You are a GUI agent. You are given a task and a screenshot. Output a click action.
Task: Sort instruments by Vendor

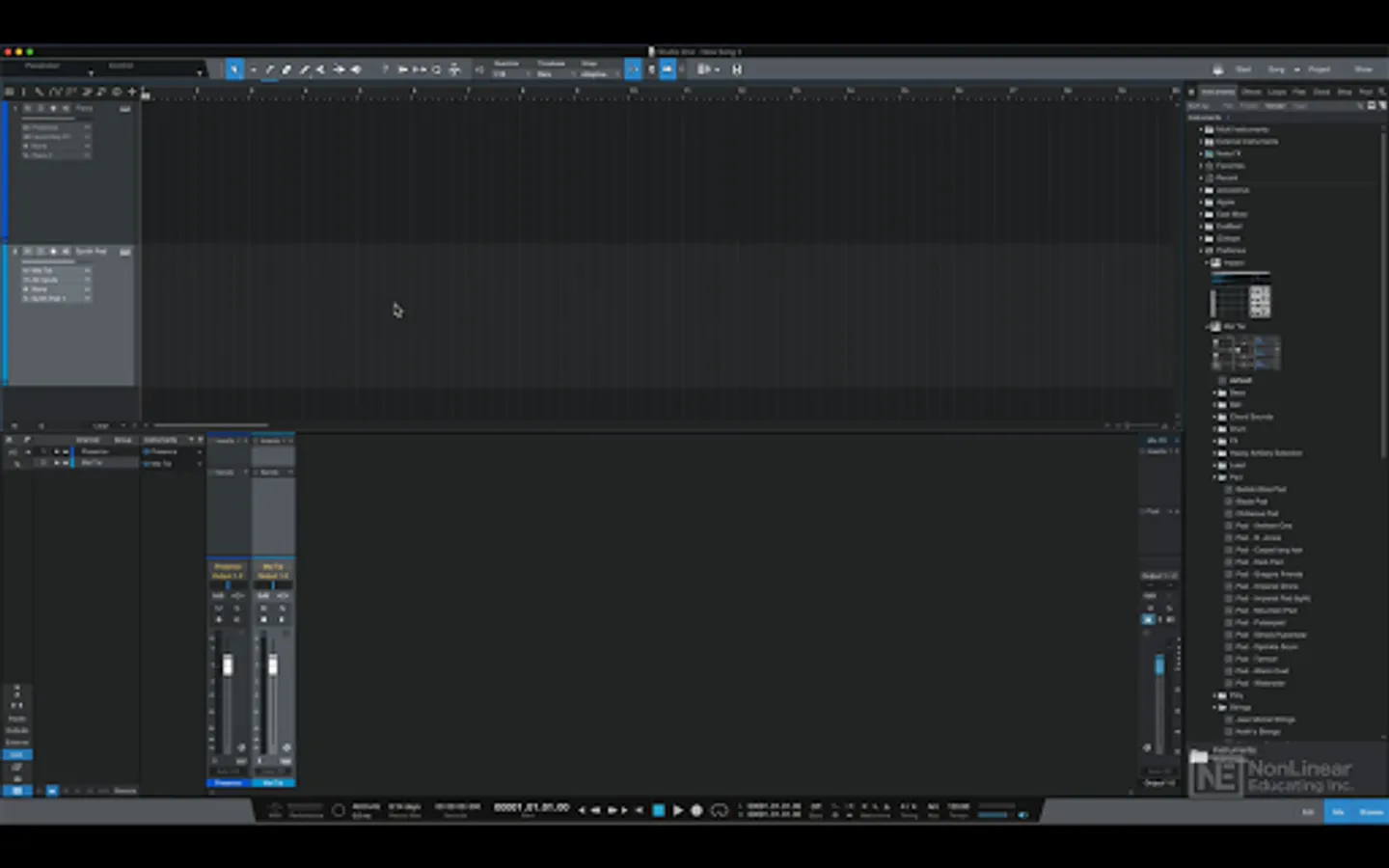tap(1275, 105)
